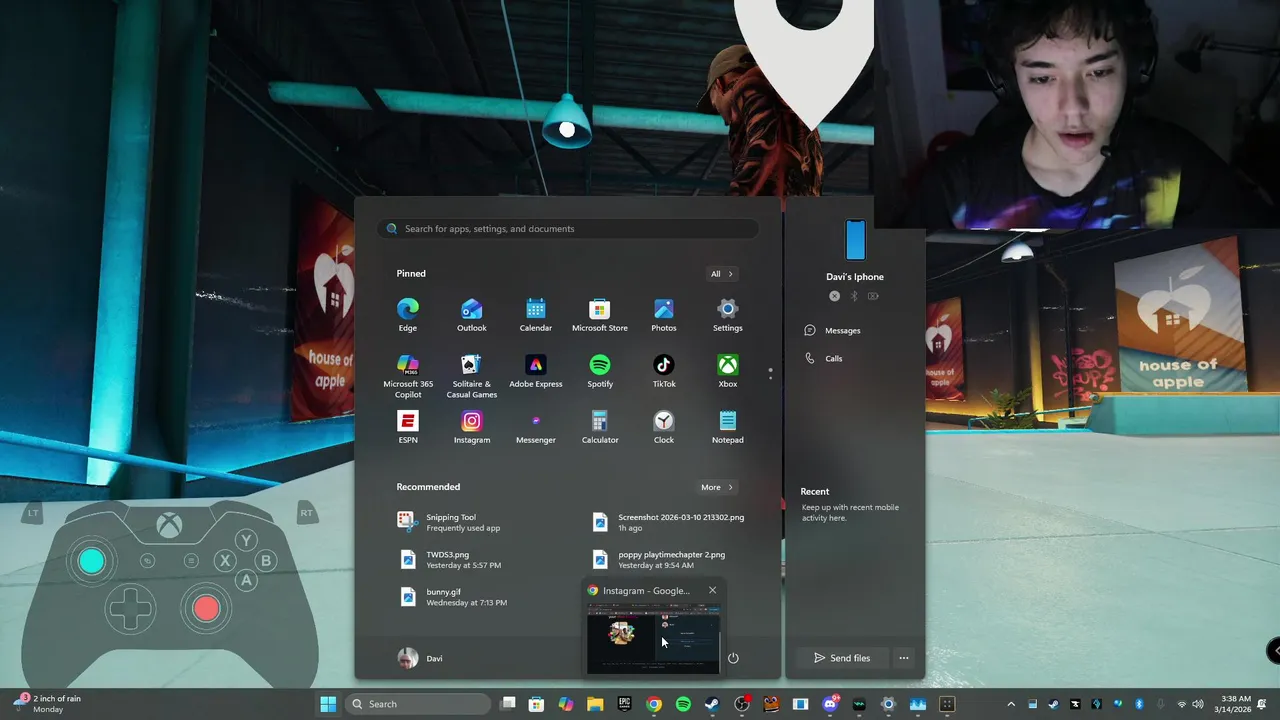The height and width of the screenshot is (720, 1280).
Task: Click the phone do-not-disturb circle icon
Action: point(834,296)
